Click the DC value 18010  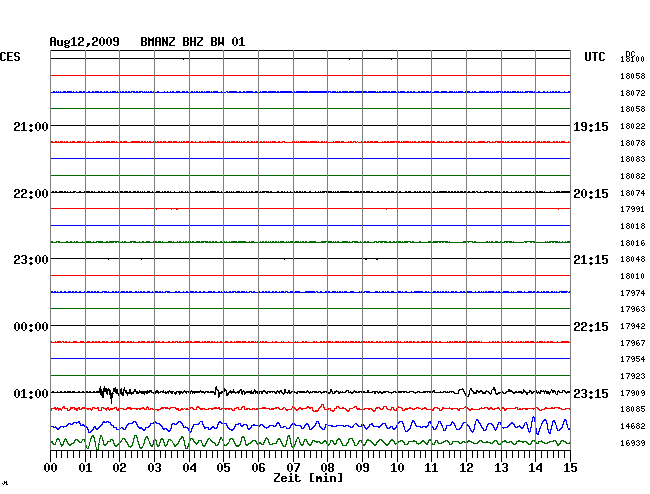pyautogui.click(x=633, y=276)
